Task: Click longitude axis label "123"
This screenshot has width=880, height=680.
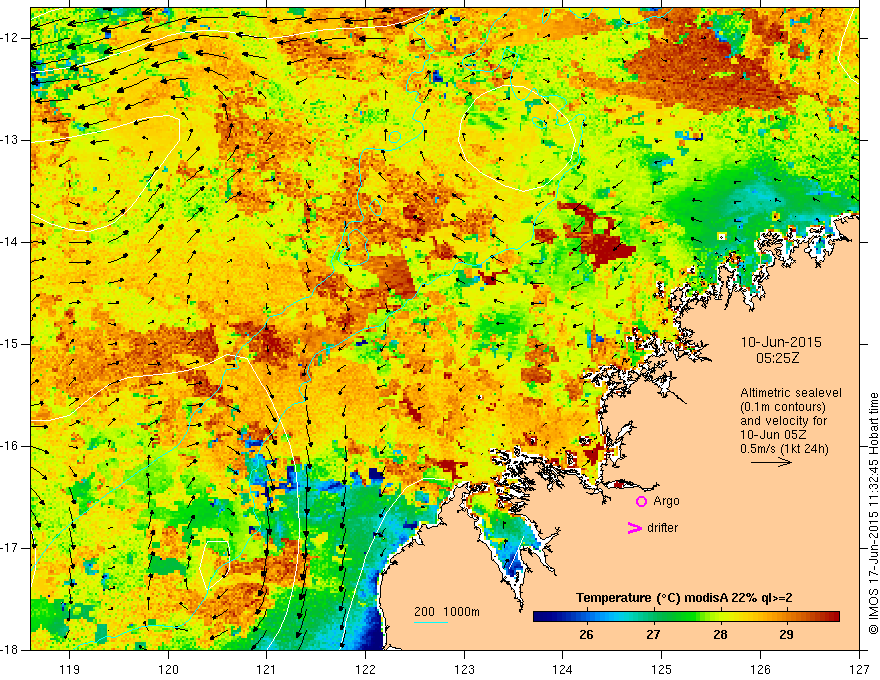Action: click(464, 669)
